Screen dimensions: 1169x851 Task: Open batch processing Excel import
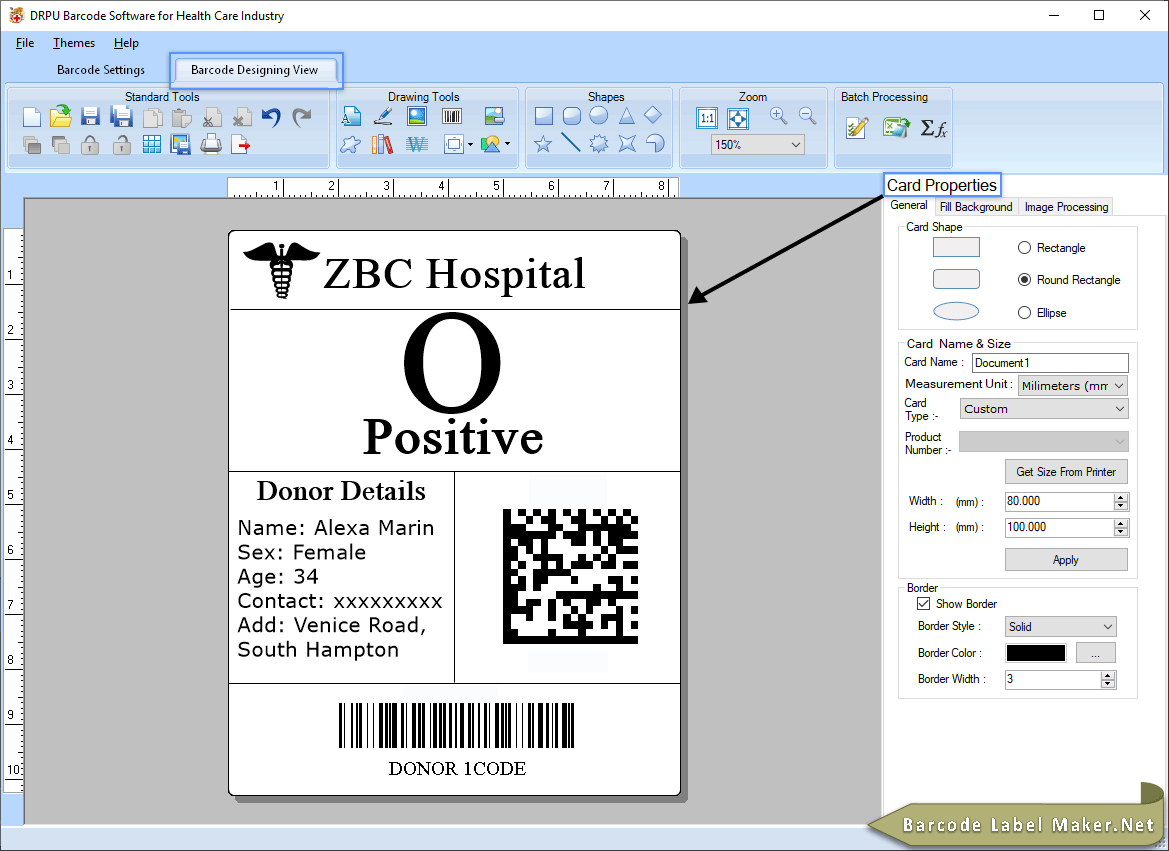click(895, 128)
